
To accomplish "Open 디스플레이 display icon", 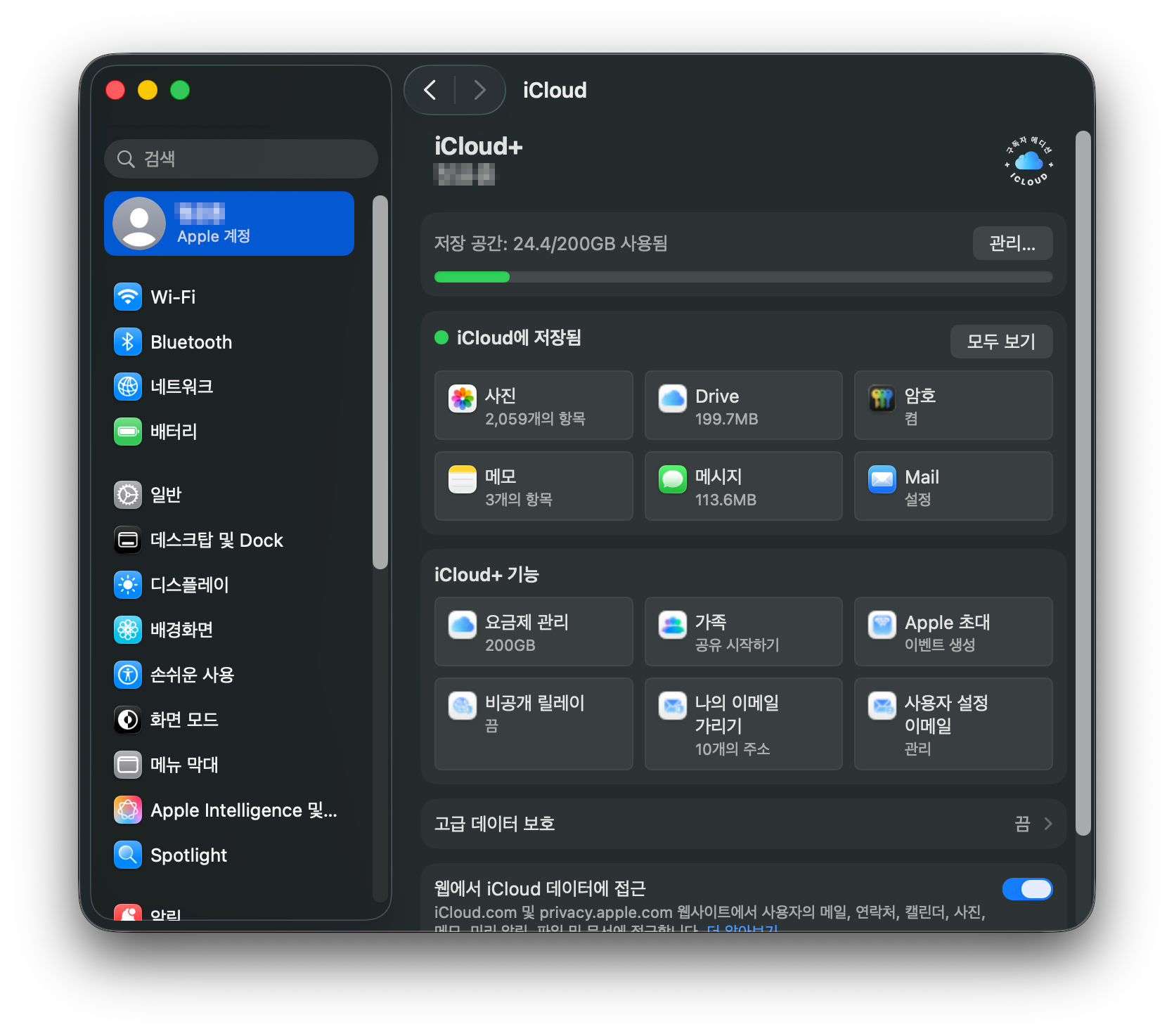I will (x=128, y=585).
